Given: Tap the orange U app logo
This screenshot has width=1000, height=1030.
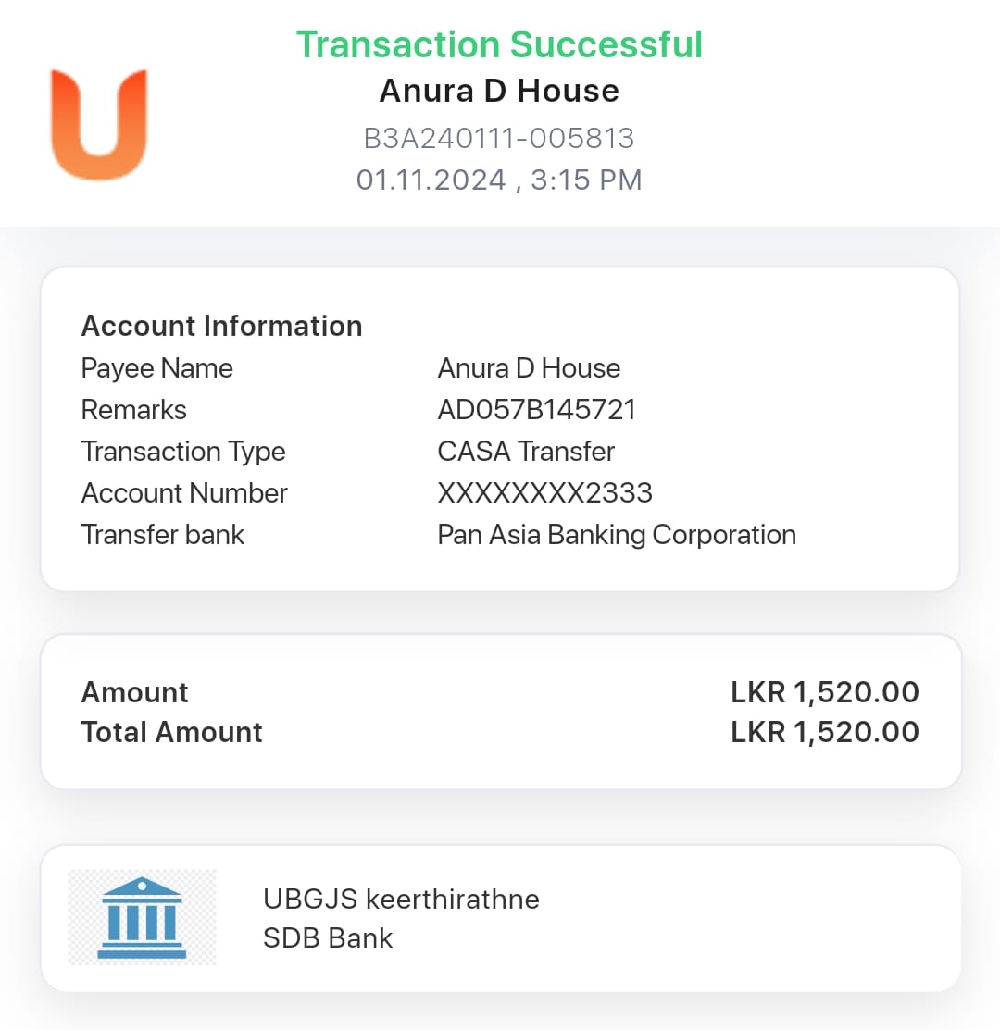Looking at the screenshot, I should pos(98,125).
